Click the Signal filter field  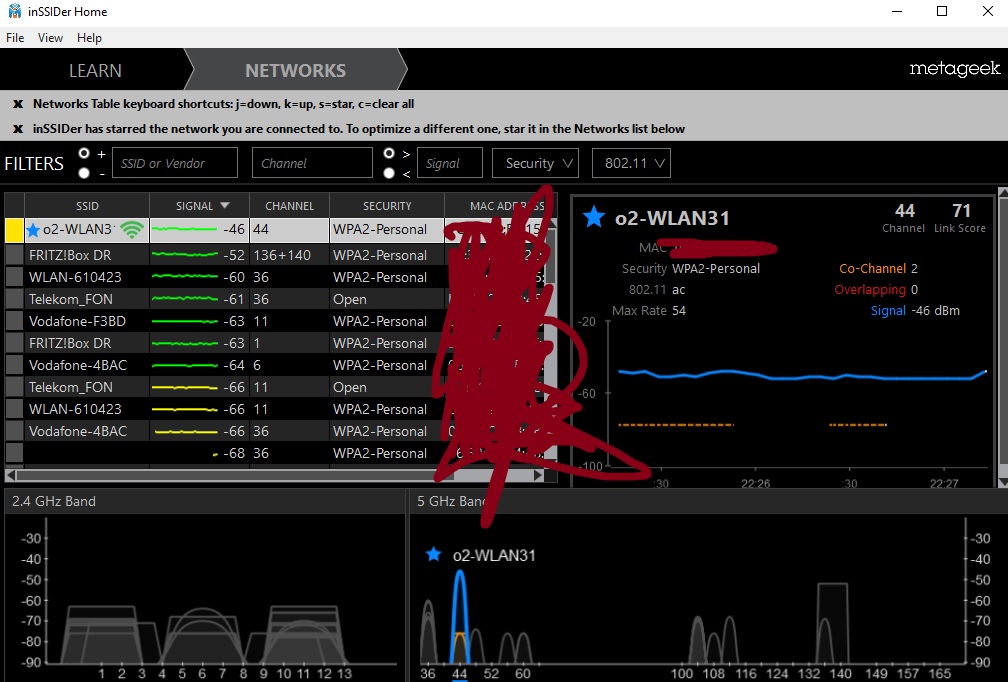point(450,163)
